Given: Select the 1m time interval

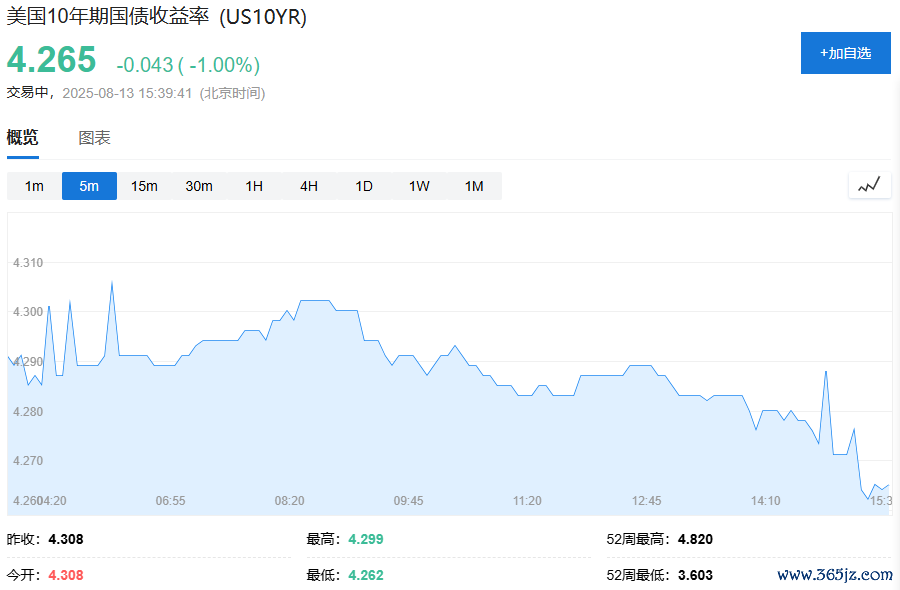Looking at the screenshot, I should pyautogui.click(x=34, y=186).
